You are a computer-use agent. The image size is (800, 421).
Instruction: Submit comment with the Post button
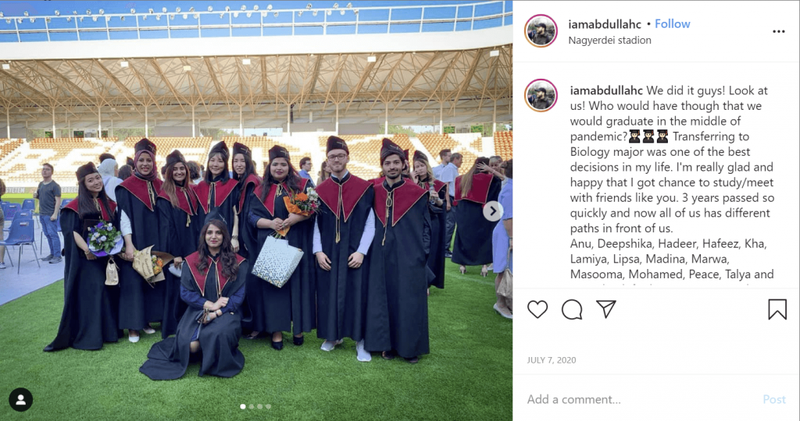click(x=774, y=400)
